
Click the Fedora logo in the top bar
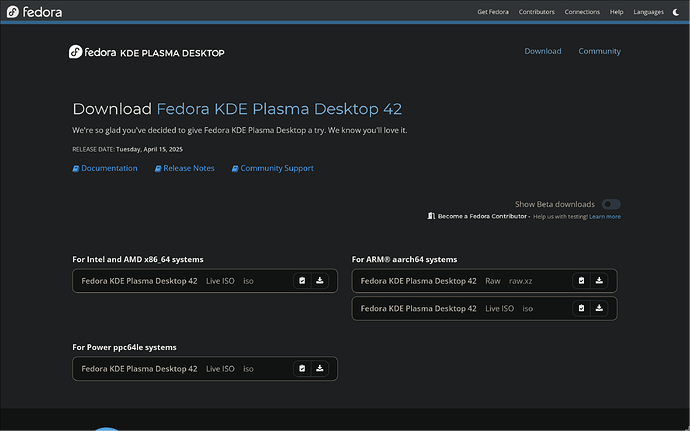click(x=34, y=12)
